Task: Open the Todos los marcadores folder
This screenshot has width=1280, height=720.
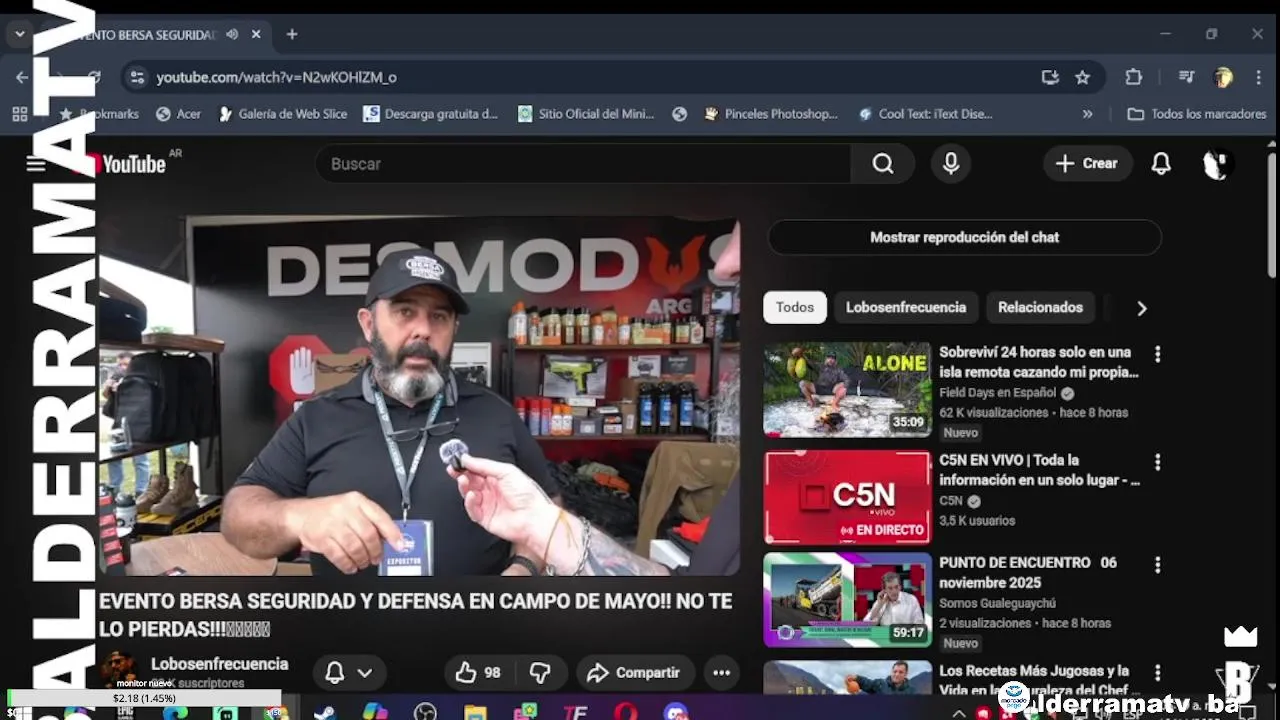Action: 1197,114
